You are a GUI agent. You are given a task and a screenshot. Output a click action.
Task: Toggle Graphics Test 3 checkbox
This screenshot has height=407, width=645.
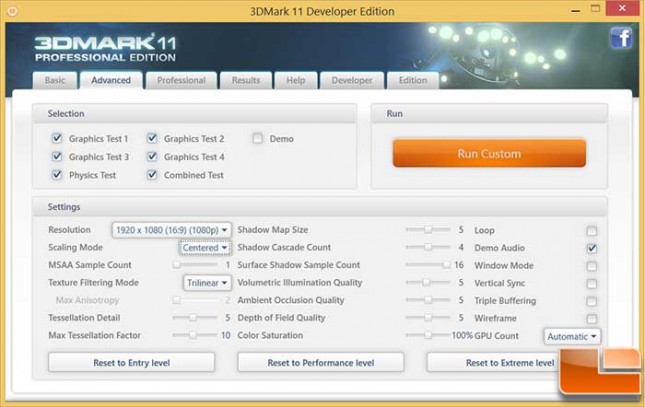point(57,156)
